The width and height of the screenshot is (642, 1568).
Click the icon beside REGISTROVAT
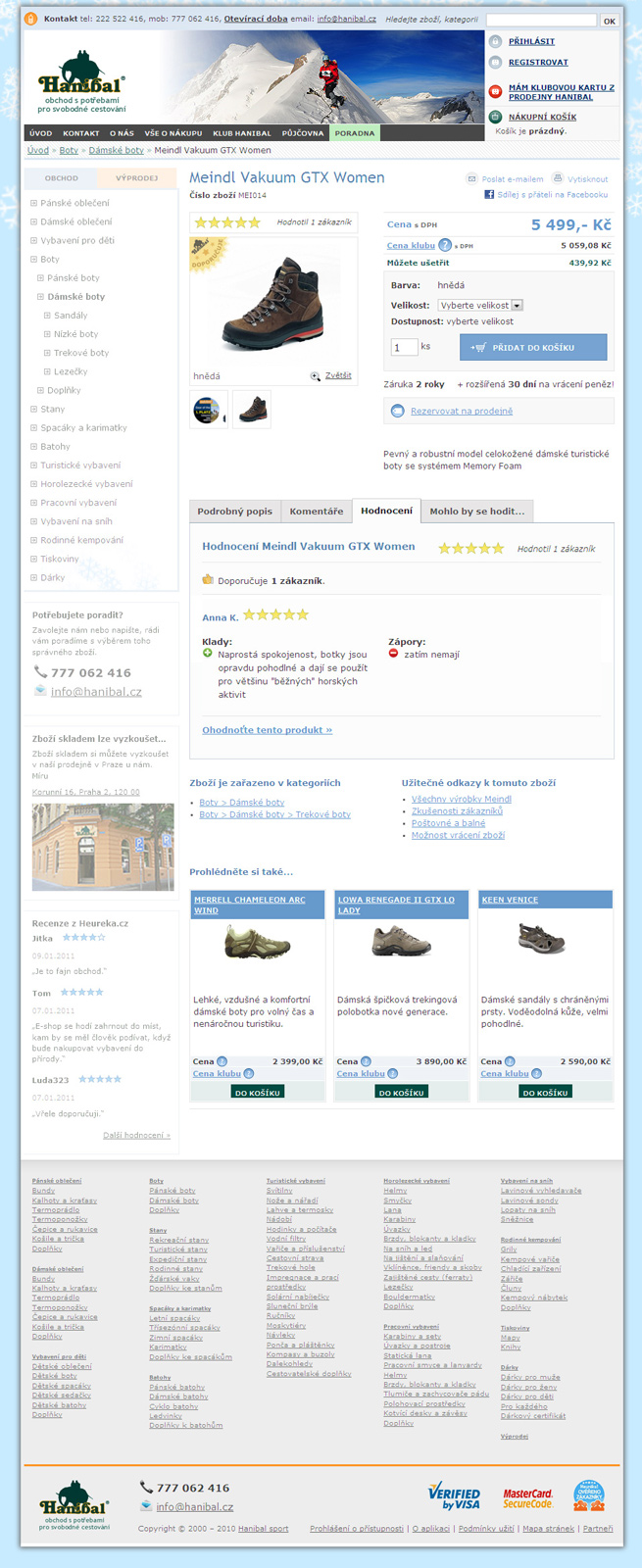(495, 62)
